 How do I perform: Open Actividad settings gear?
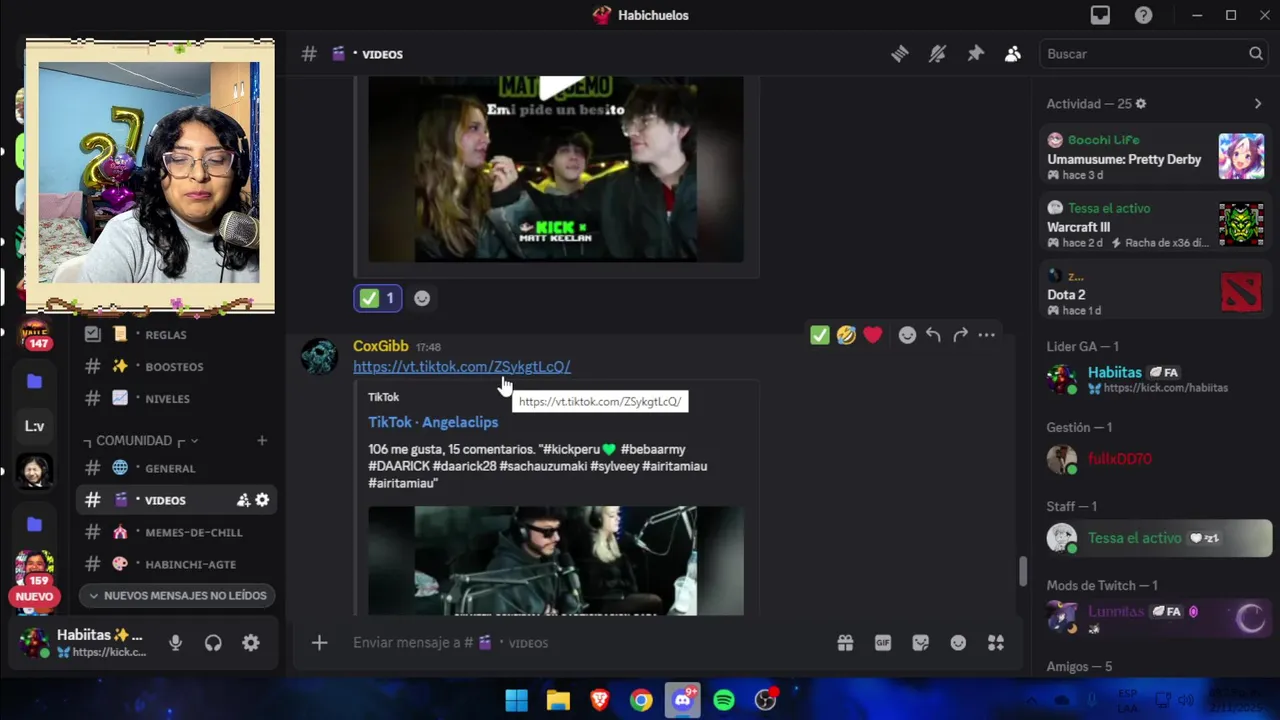click(x=1141, y=104)
